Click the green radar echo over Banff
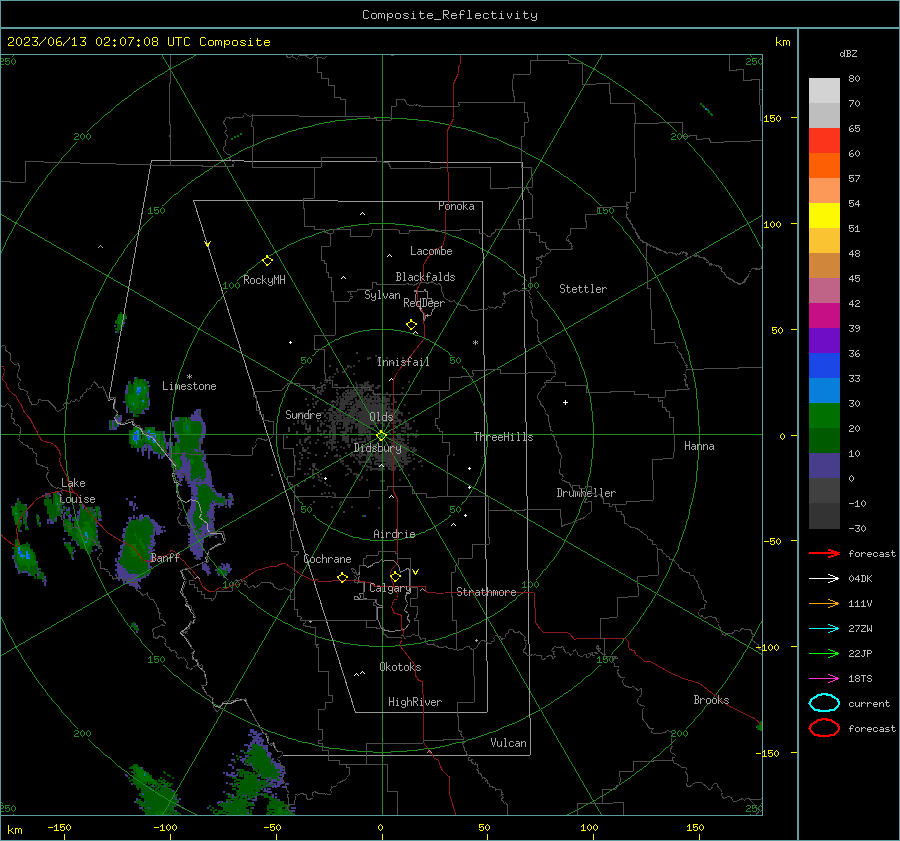 [138, 548]
